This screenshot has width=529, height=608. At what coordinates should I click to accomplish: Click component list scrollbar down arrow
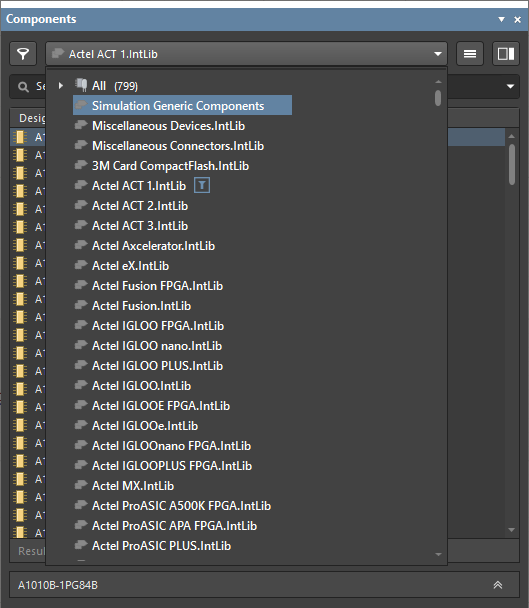511,530
